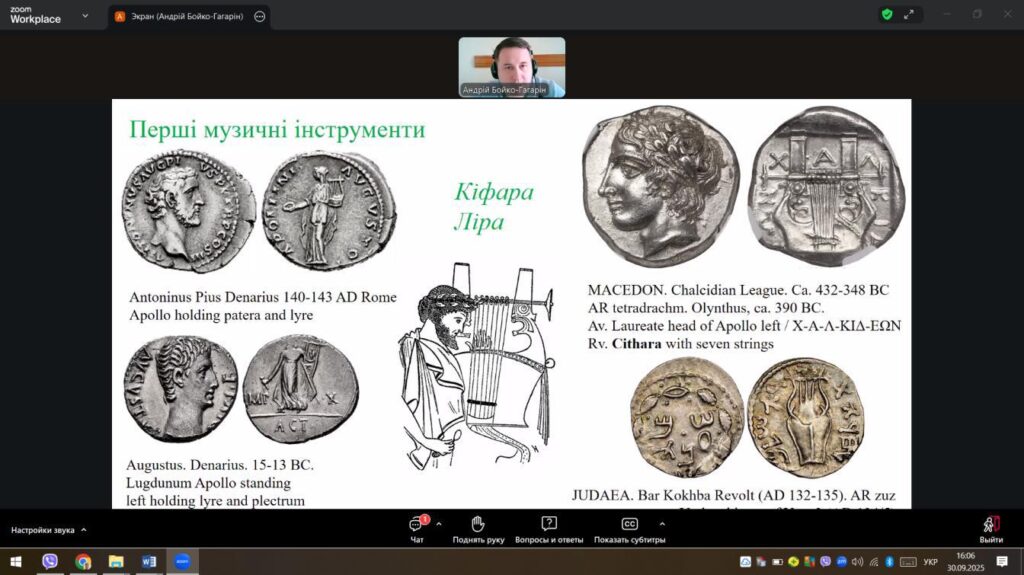Open Viber from the taskbar

pyautogui.click(x=50, y=562)
